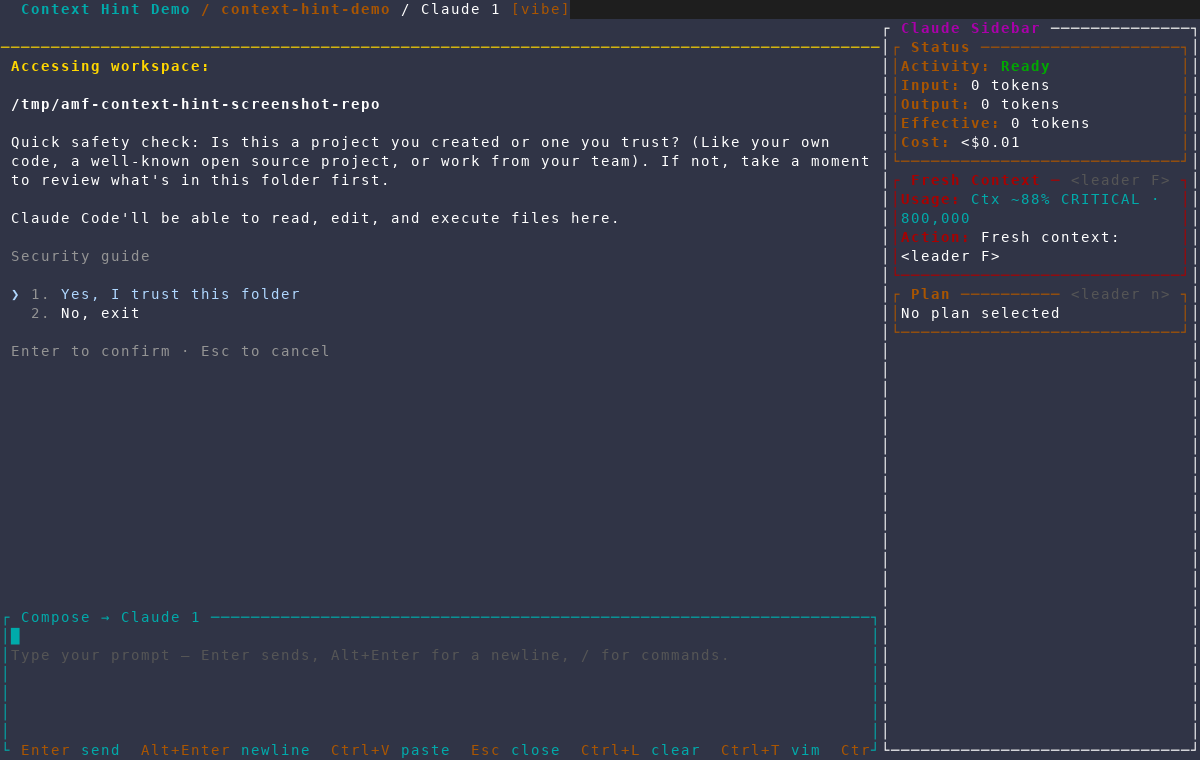The image size is (1200, 760).
Task: Click the 'No plan selected' text
Action: [x=981, y=313]
